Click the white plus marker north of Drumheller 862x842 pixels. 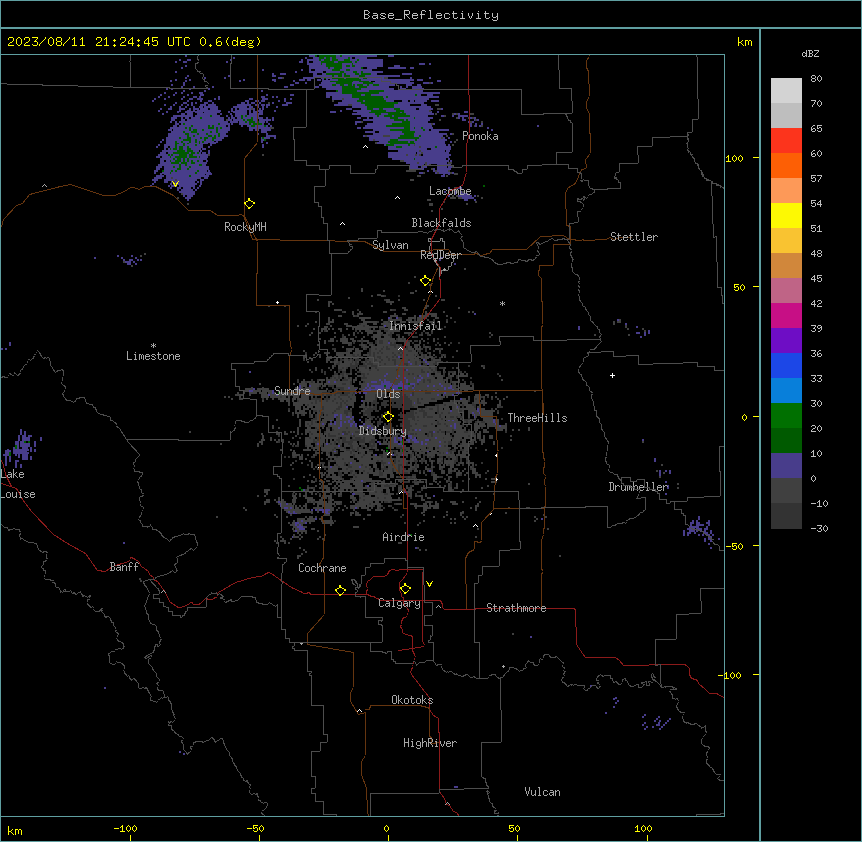(x=612, y=375)
